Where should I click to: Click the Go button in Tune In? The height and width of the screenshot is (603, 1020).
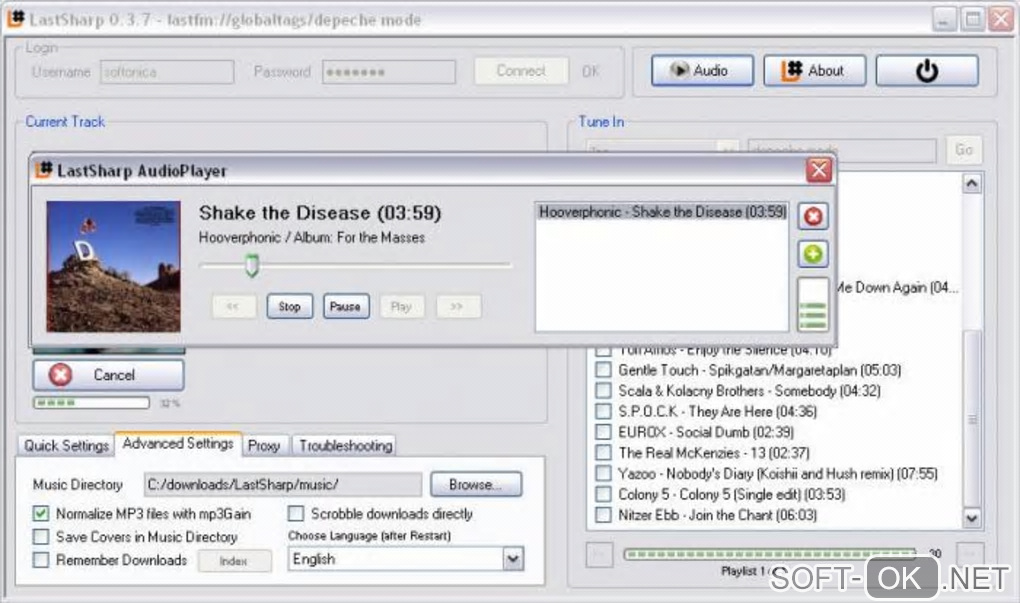pyautogui.click(x=963, y=150)
